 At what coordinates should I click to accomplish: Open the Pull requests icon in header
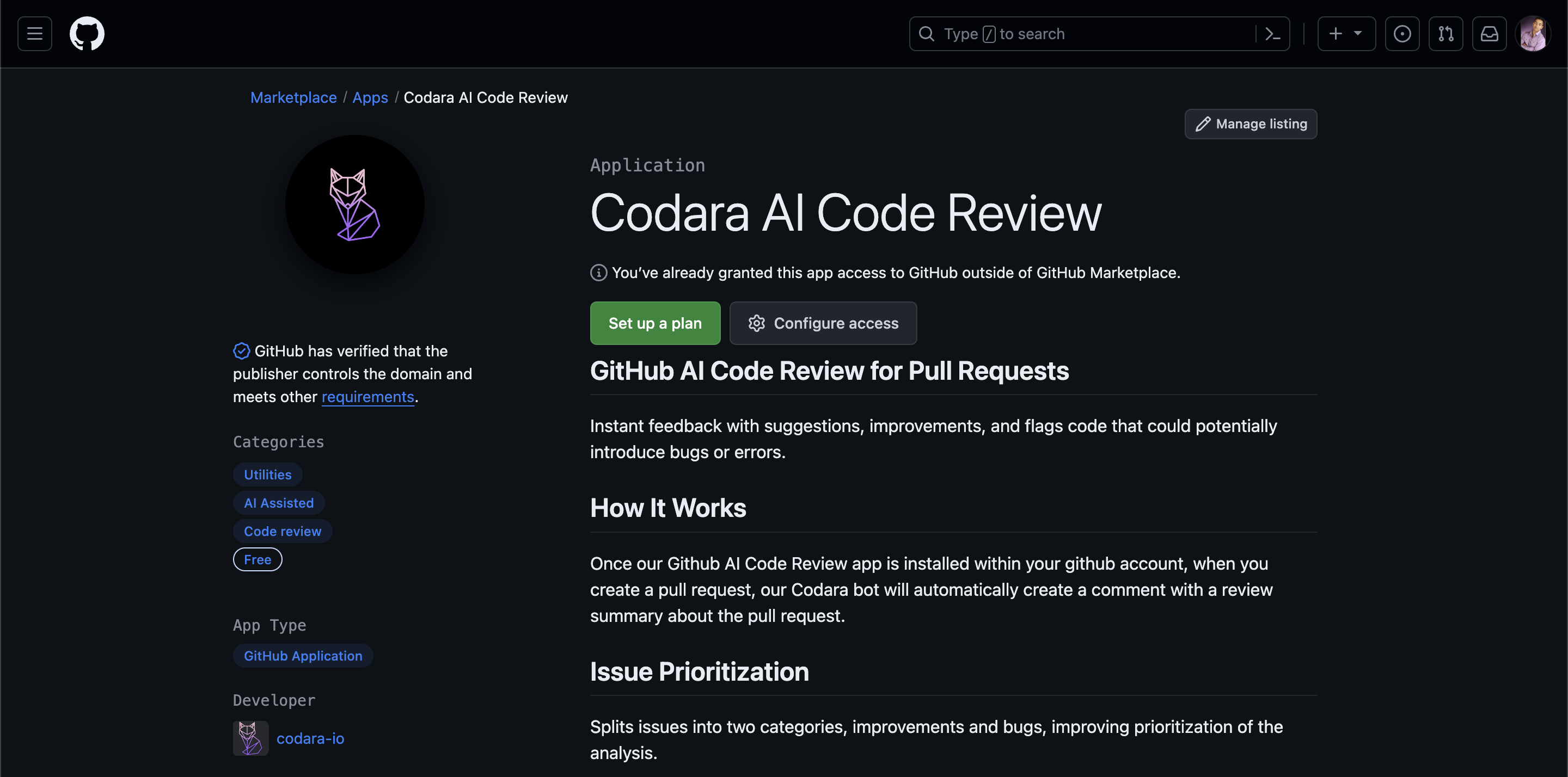pos(1445,34)
